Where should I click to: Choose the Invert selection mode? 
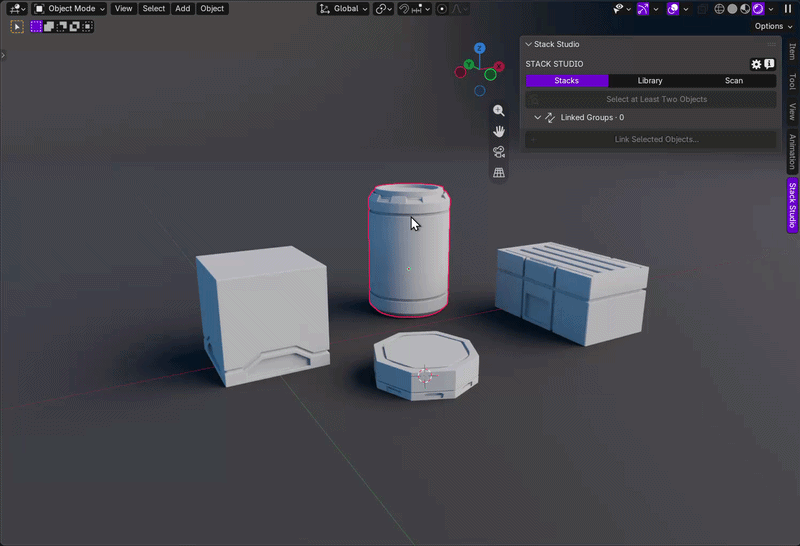point(74,27)
